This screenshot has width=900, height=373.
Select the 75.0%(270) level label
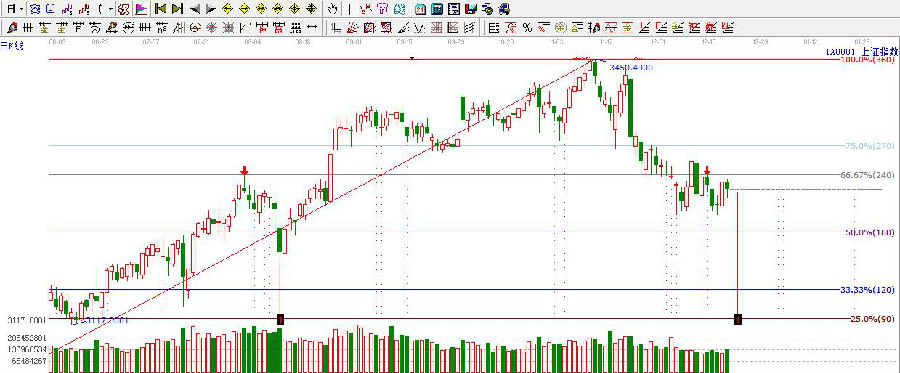[870, 146]
